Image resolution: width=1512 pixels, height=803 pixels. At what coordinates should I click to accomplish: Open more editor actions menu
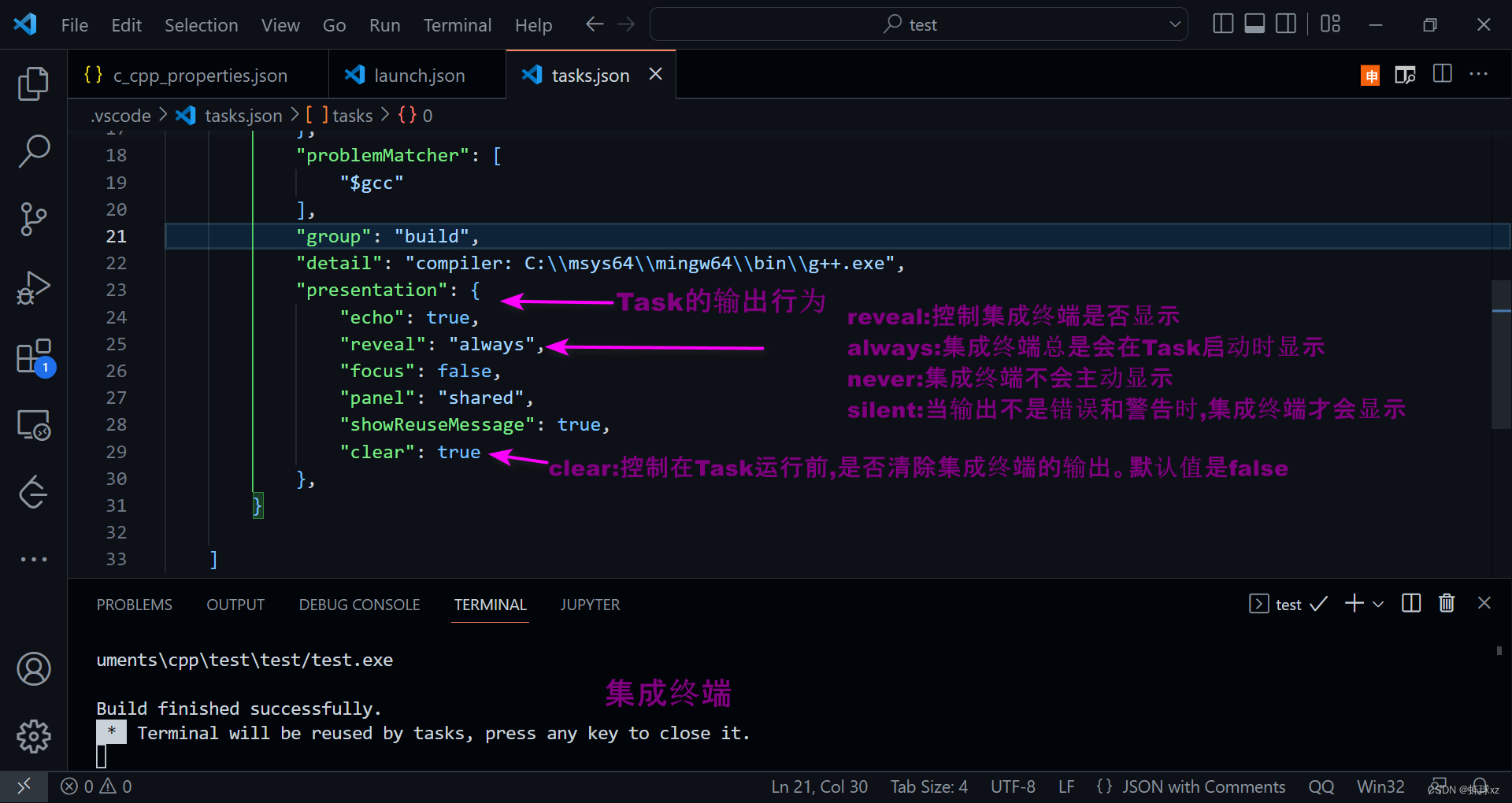[x=1479, y=75]
